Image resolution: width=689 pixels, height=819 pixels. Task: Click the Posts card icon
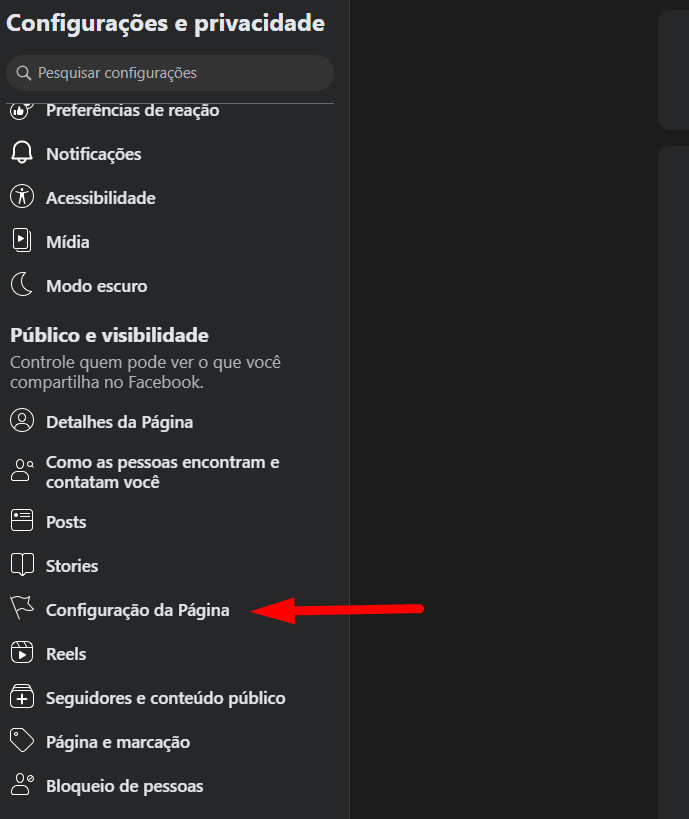(22, 520)
